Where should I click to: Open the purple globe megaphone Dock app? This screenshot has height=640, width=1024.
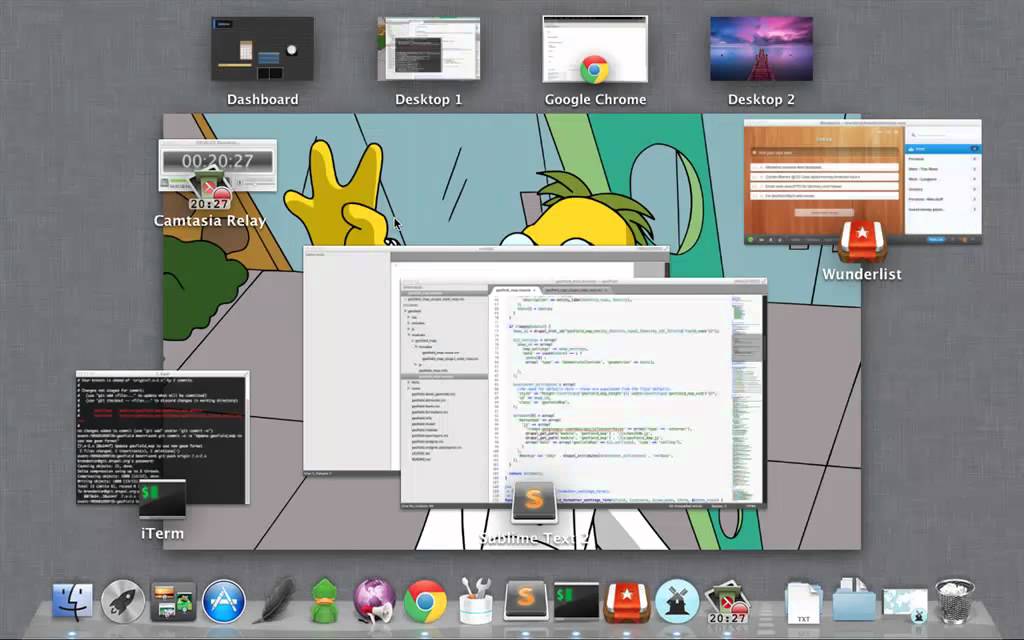tap(374, 601)
